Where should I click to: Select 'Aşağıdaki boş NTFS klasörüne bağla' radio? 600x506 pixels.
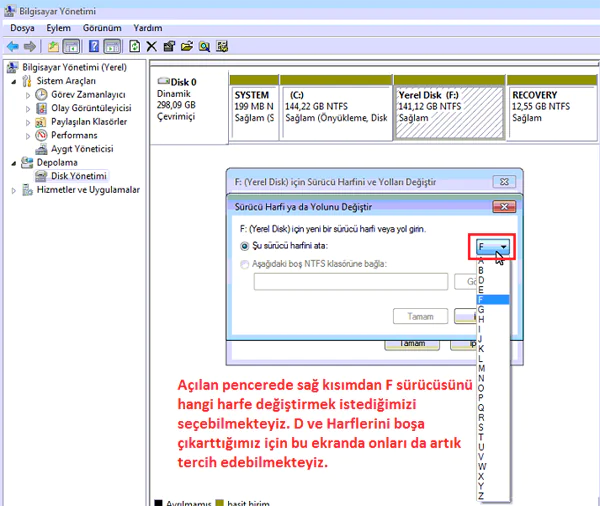(x=245, y=264)
